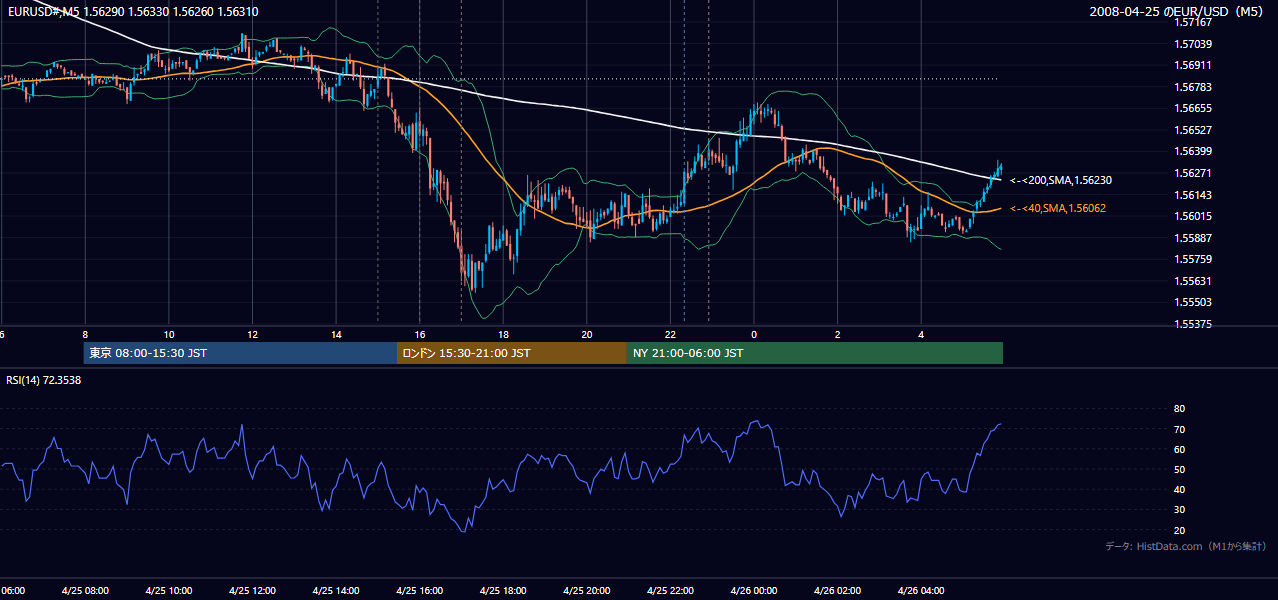The image size is (1278, 600).
Task: Click the 4/25 18:00 date axis label
Action: tap(503, 590)
